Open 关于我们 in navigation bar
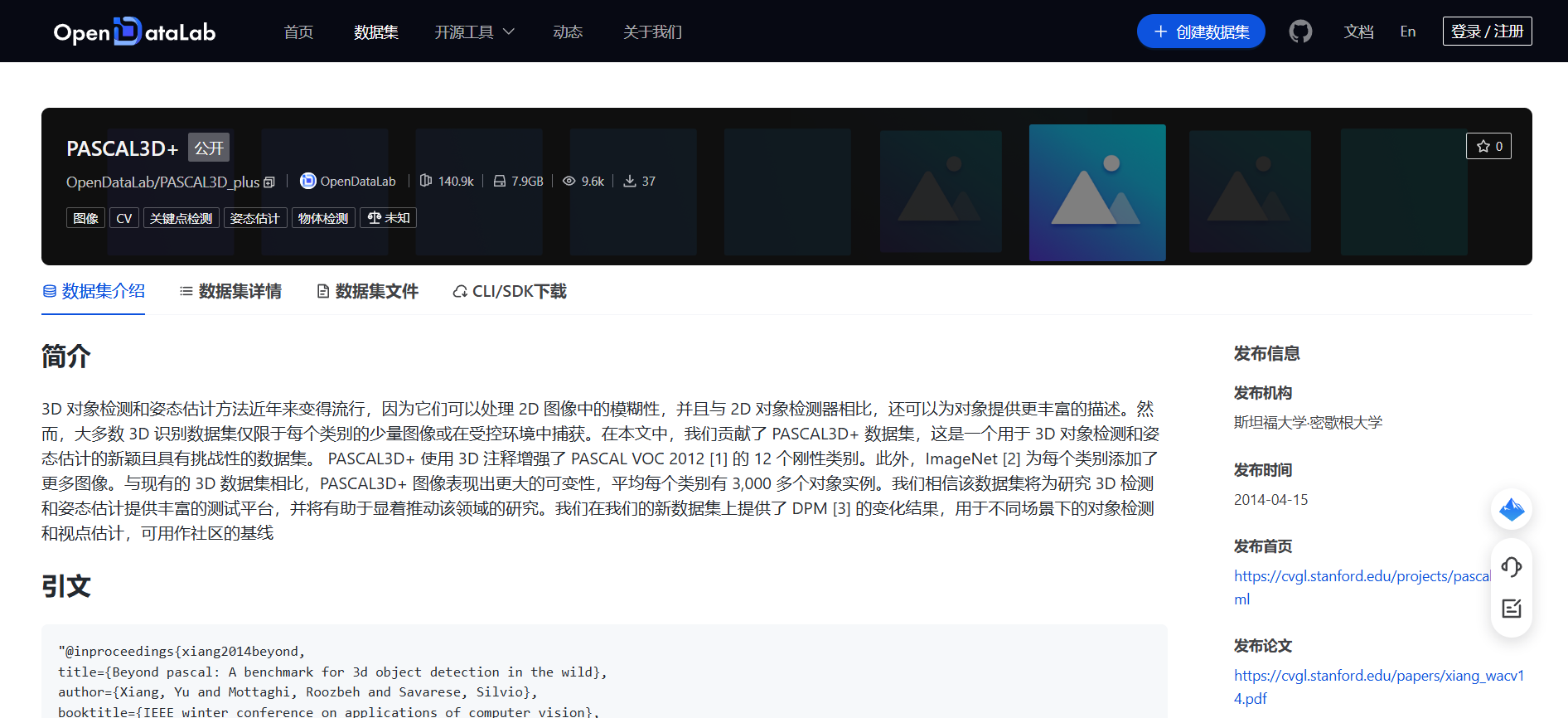This screenshot has width=1568, height=718. coord(652,32)
